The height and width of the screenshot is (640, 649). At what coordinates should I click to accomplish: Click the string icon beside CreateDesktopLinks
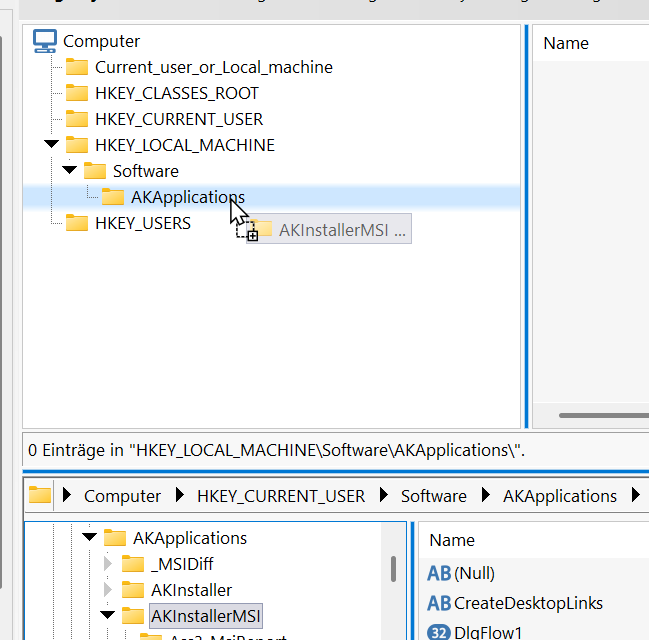pos(439,603)
